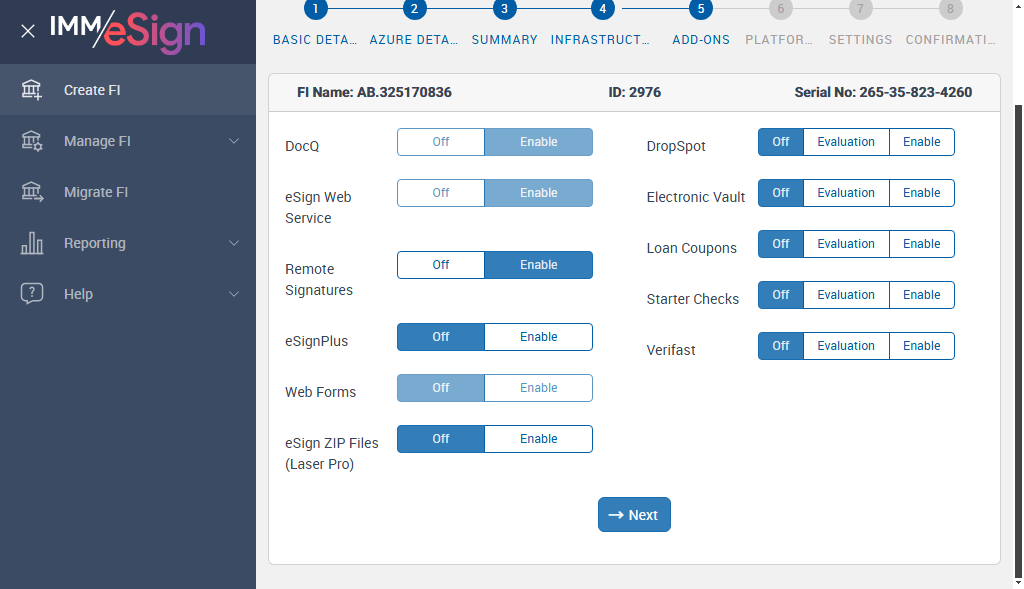The height and width of the screenshot is (589, 1024).
Task: Set Starter Checks to Off
Action: click(x=780, y=294)
